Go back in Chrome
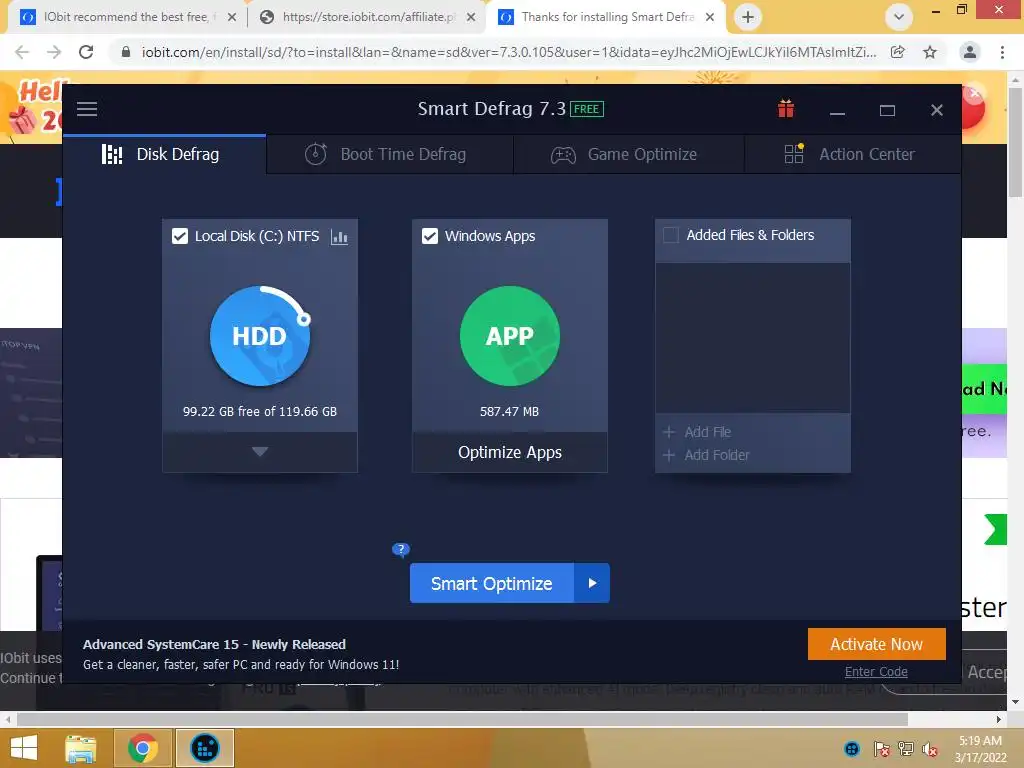Viewport: 1024px width, 768px height. [x=22, y=52]
